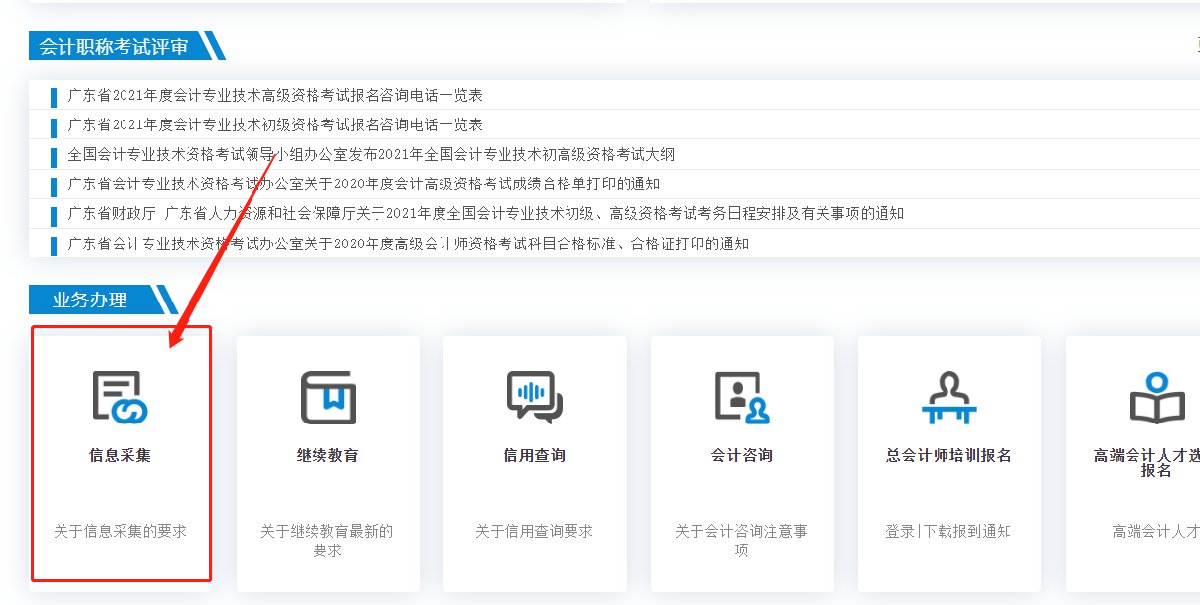Open 高级资格考试报名咨询电话一览表 notice

pyautogui.click(x=275, y=95)
